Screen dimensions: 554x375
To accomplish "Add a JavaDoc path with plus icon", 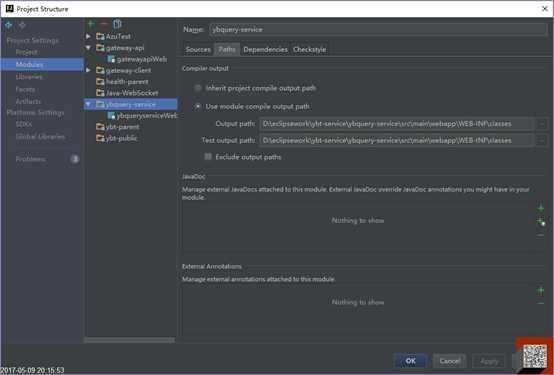I will pyautogui.click(x=541, y=209).
